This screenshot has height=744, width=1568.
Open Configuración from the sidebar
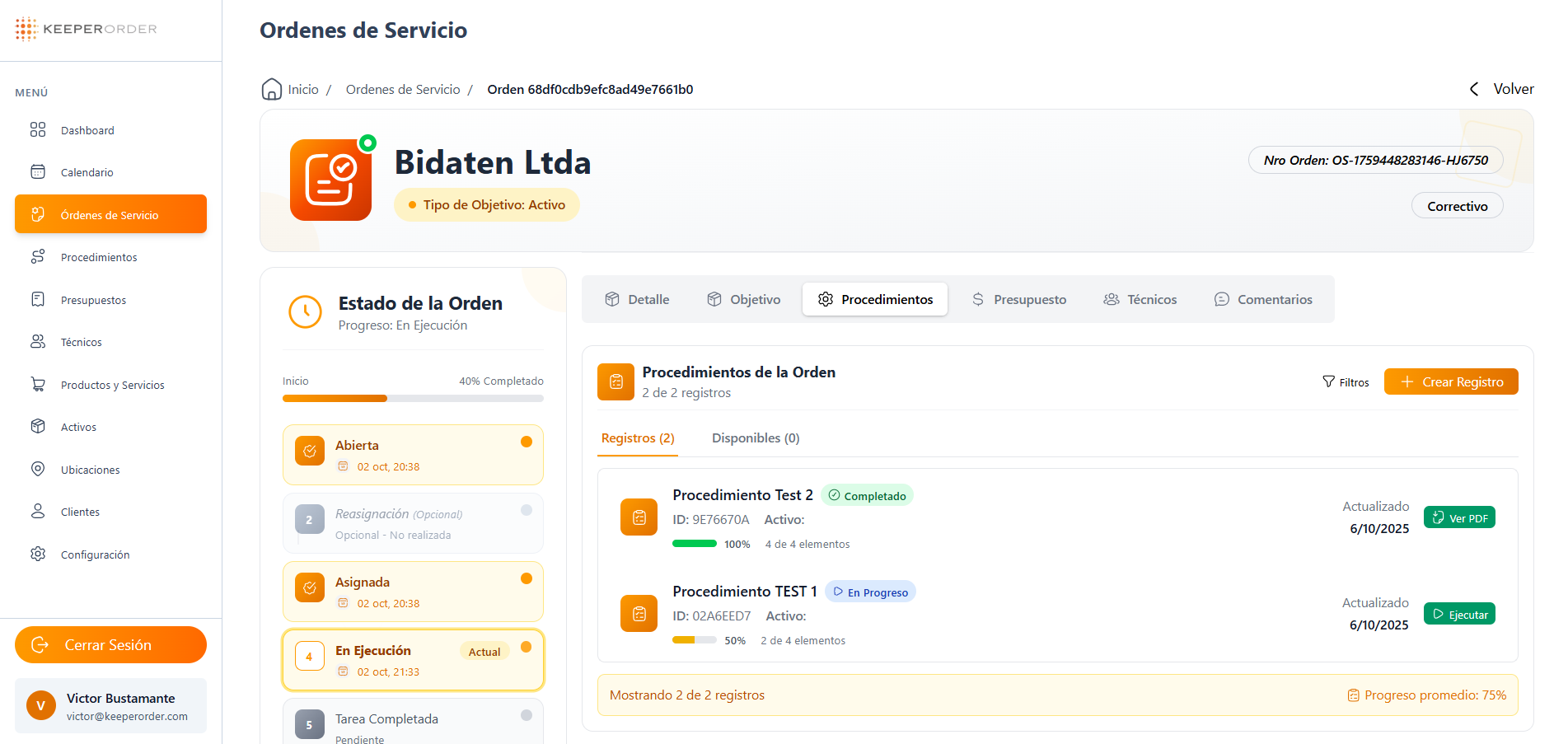[96, 554]
